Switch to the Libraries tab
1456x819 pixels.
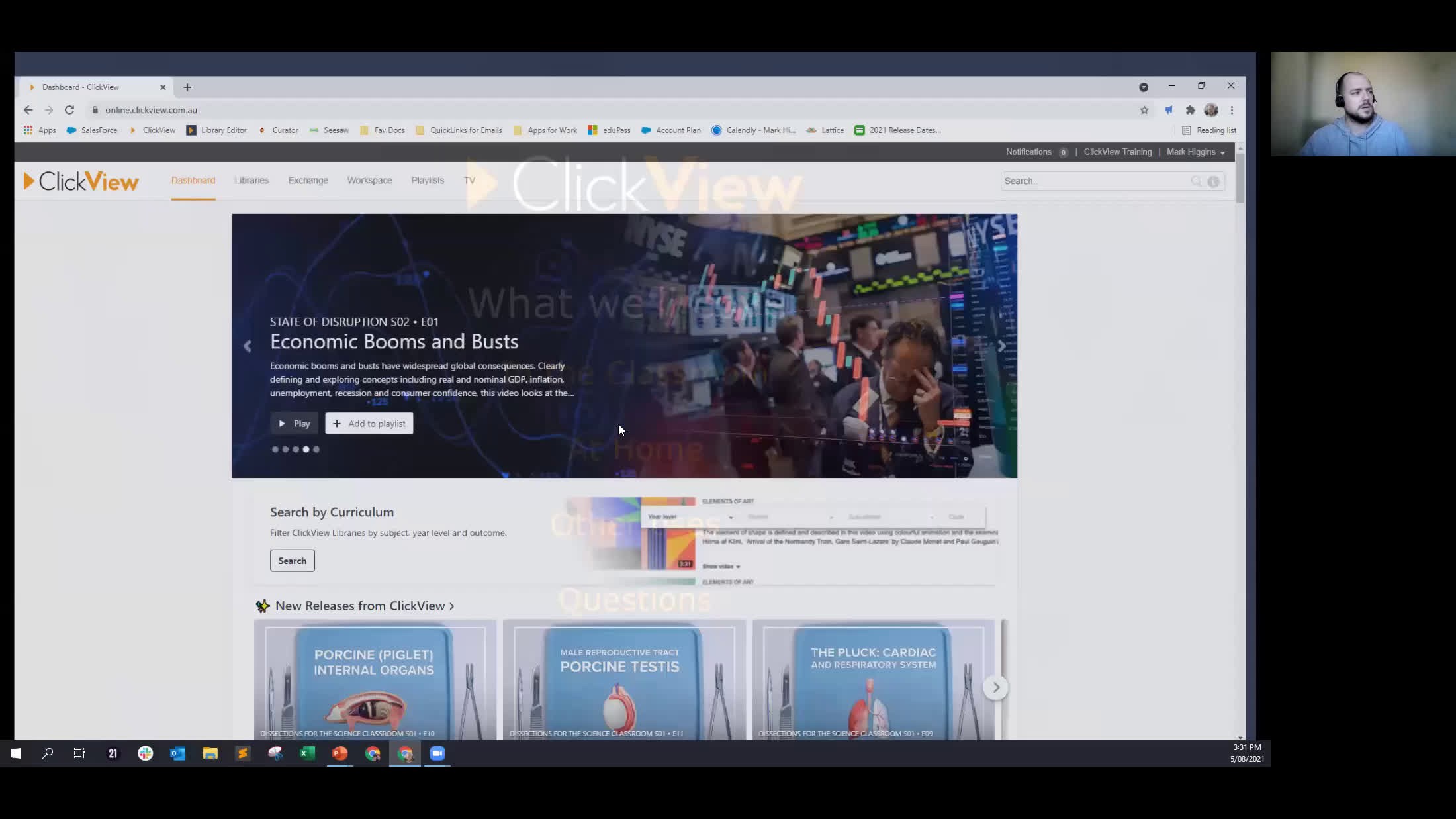click(251, 180)
